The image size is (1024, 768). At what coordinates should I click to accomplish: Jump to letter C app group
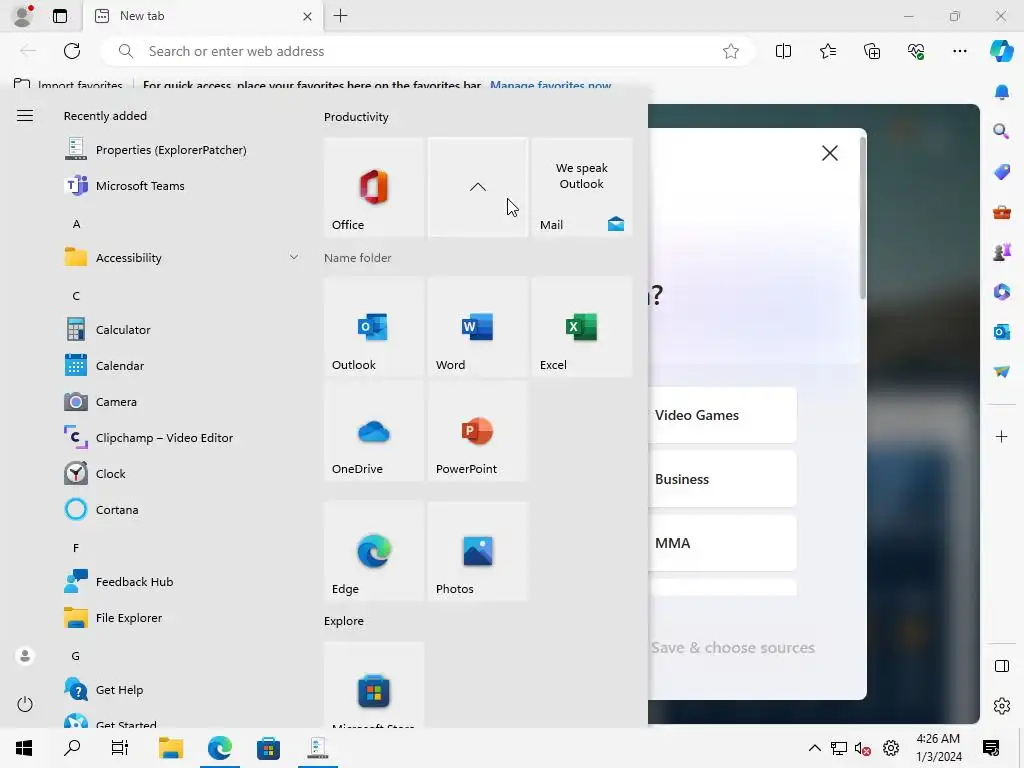coord(76,296)
